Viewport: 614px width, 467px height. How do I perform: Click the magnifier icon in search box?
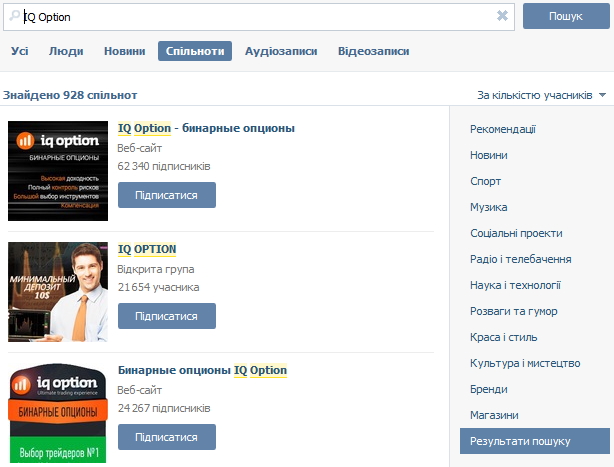pos(14,16)
